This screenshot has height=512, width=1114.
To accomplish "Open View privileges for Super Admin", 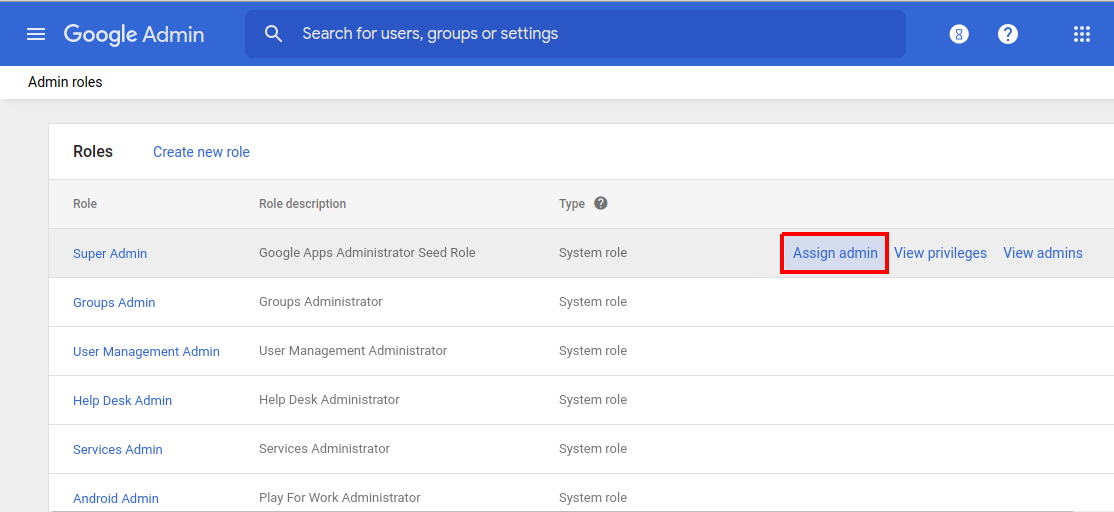I will click(x=940, y=253).
